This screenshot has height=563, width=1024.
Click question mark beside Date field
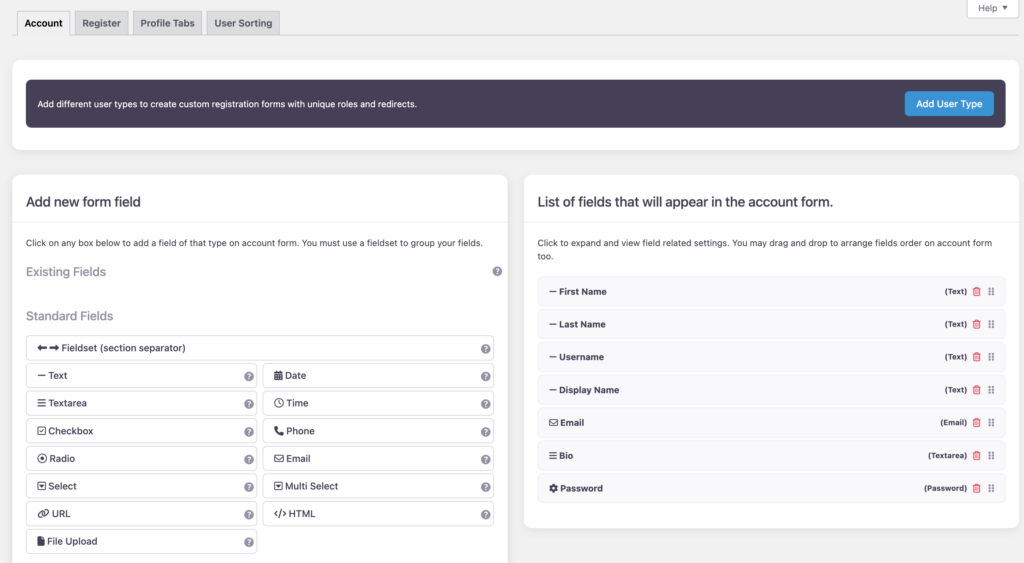486,376
